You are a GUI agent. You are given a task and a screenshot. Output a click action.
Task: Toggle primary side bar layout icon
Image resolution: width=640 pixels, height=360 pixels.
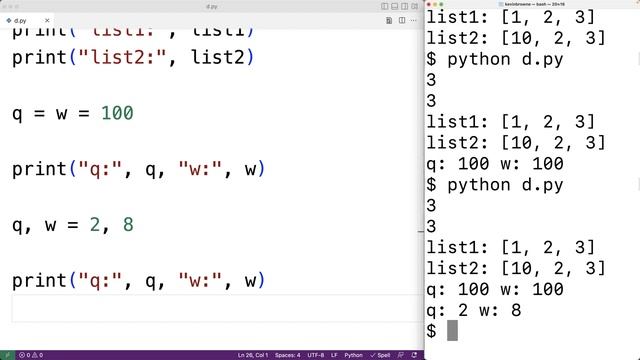click(384, 6)
